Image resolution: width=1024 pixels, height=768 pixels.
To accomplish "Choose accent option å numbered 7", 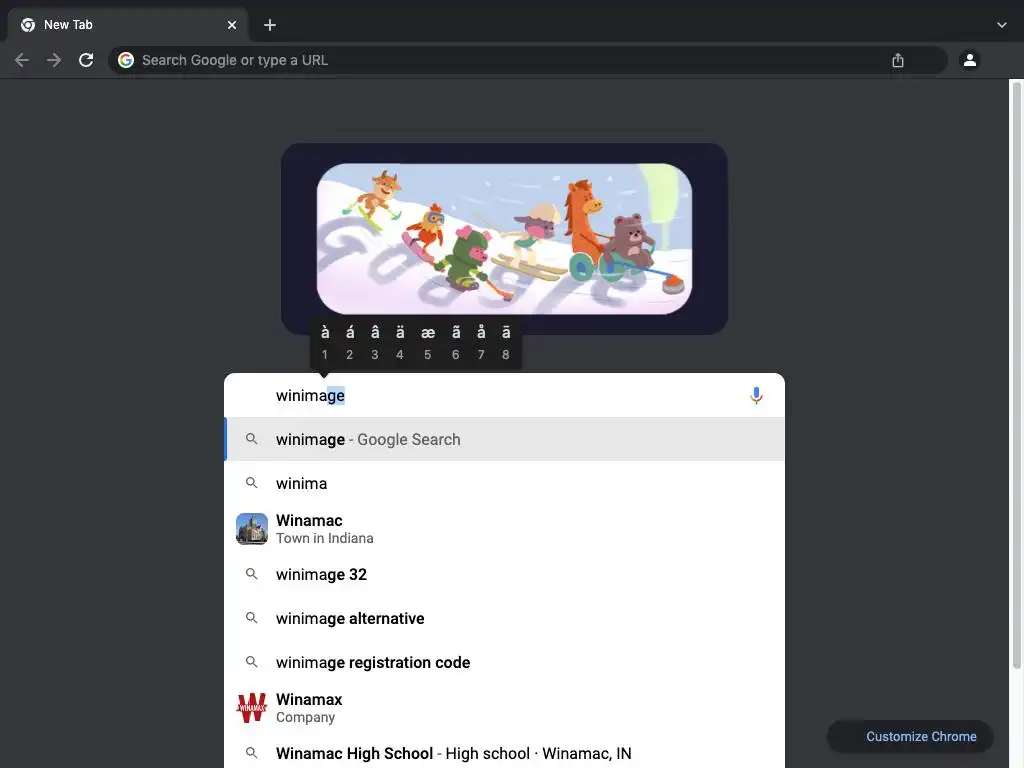I will [x=481, y=343].
